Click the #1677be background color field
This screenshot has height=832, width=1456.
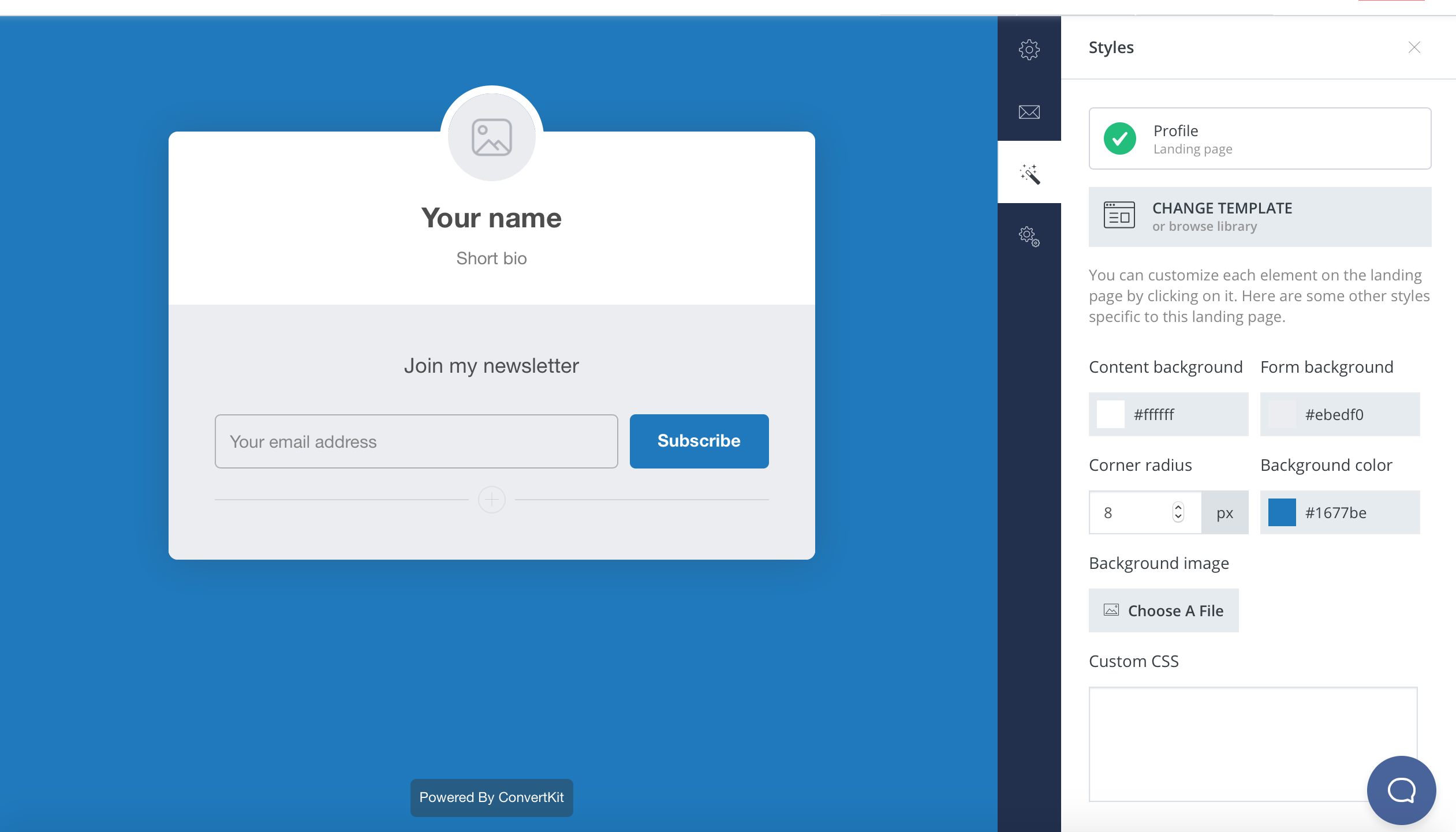click(1340, 512)
